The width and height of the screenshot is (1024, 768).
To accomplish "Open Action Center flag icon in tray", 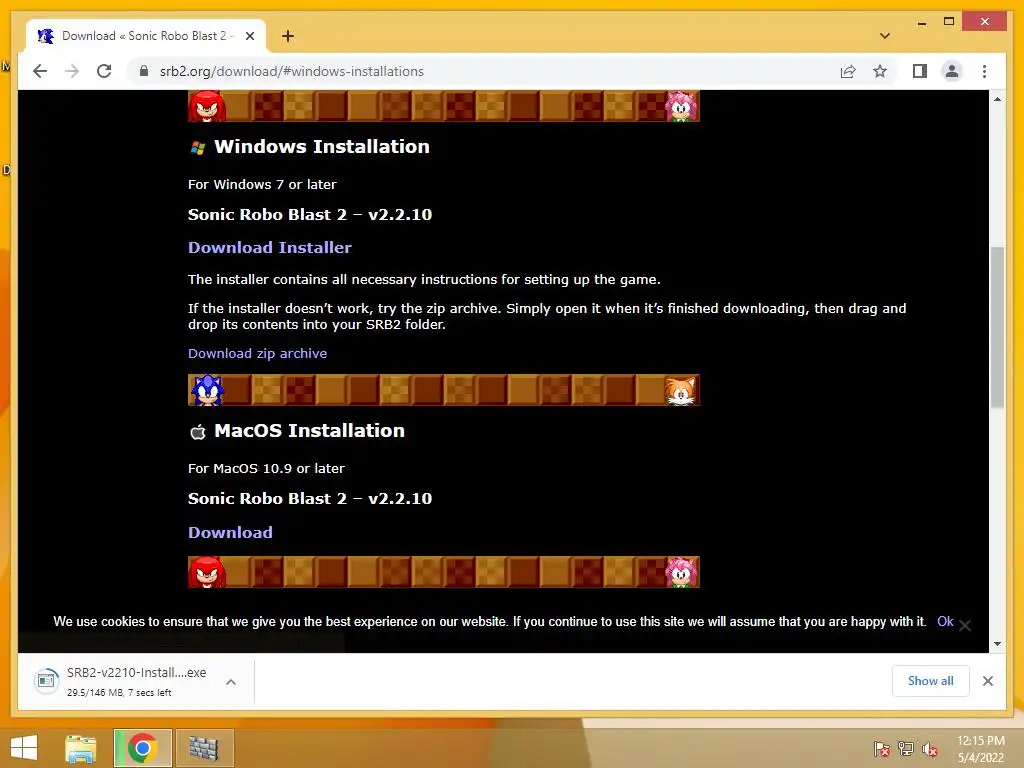I will [x=882, y=749].
